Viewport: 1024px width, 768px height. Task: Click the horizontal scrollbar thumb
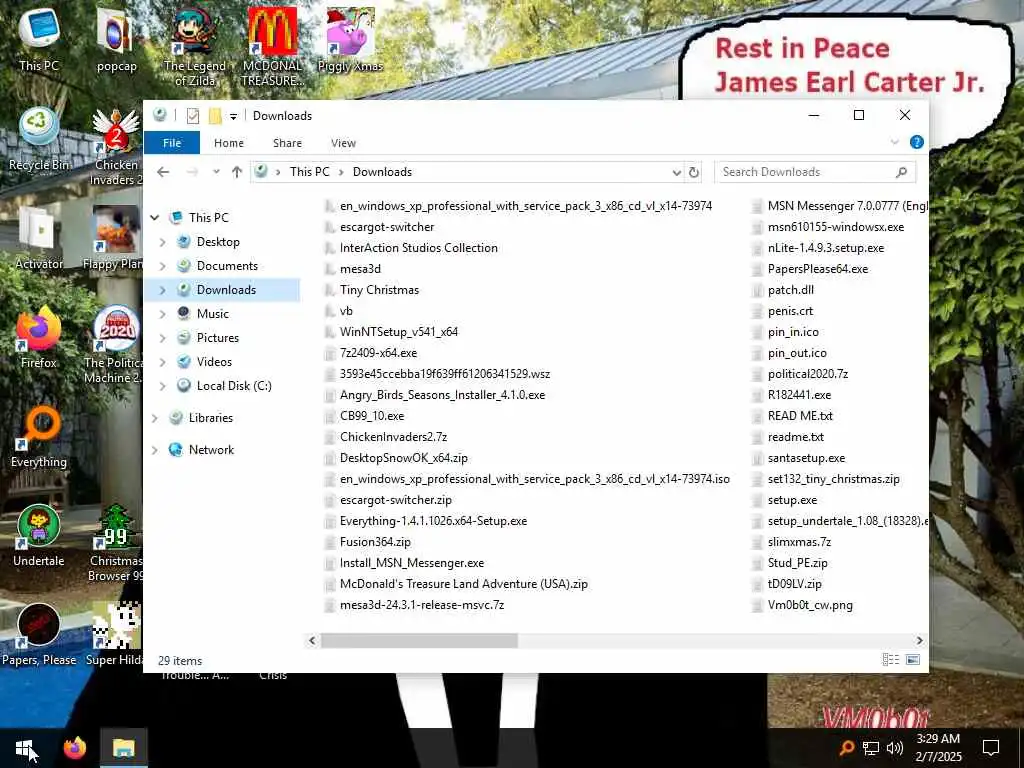[419, 641]
